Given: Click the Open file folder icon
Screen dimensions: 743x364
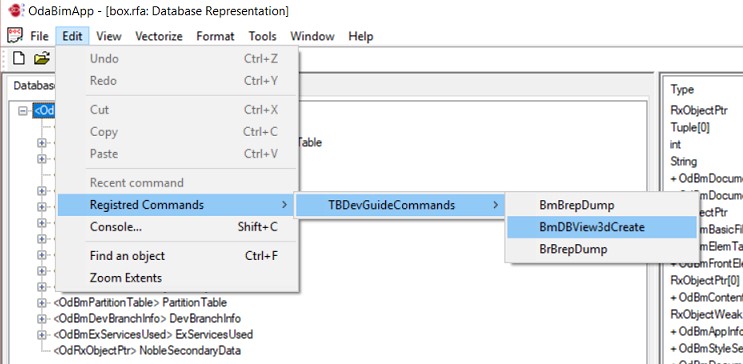Looking at the screenshot, I should pos(42,58).
